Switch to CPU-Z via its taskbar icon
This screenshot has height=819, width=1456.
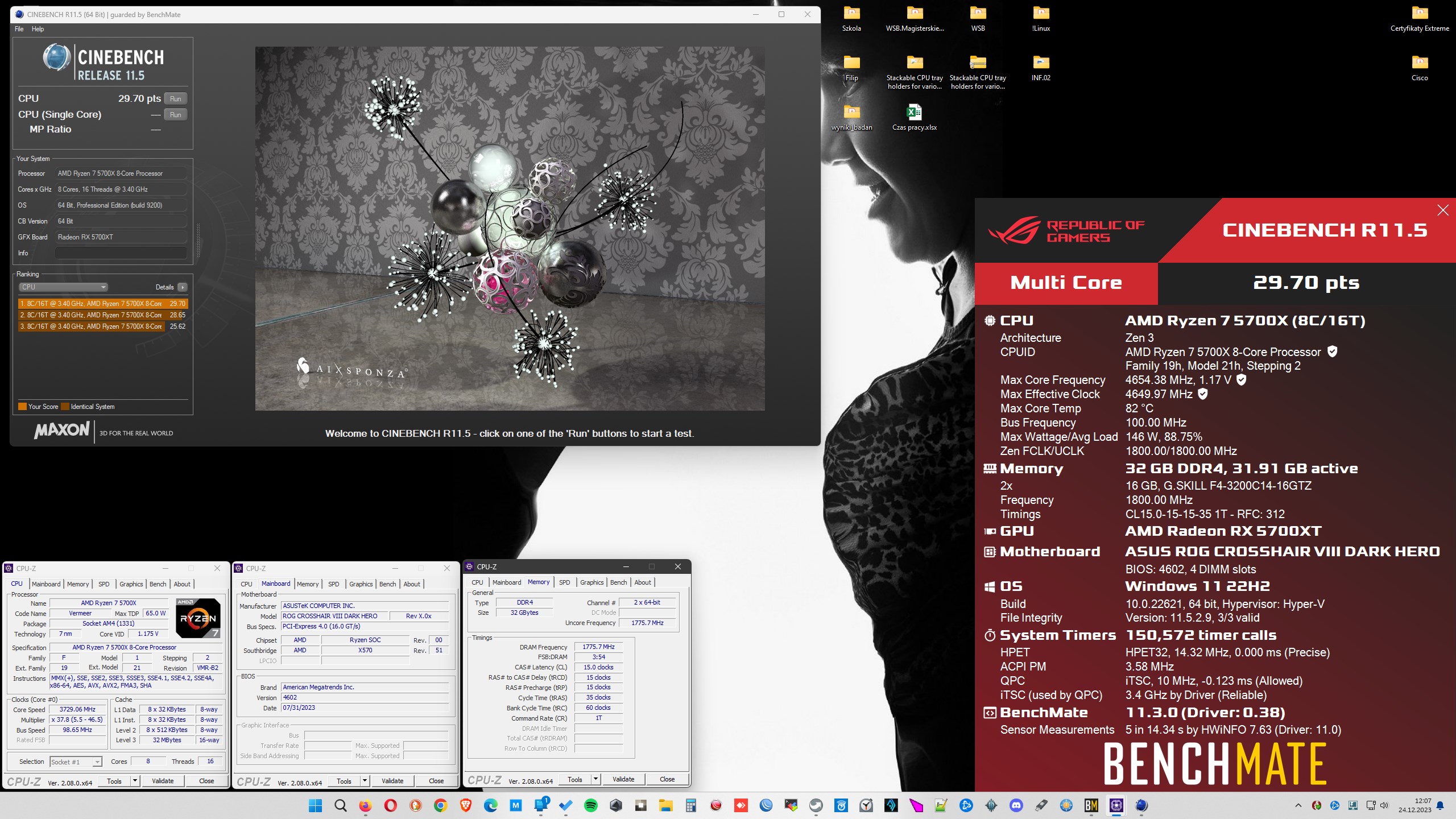[1116, 805]
